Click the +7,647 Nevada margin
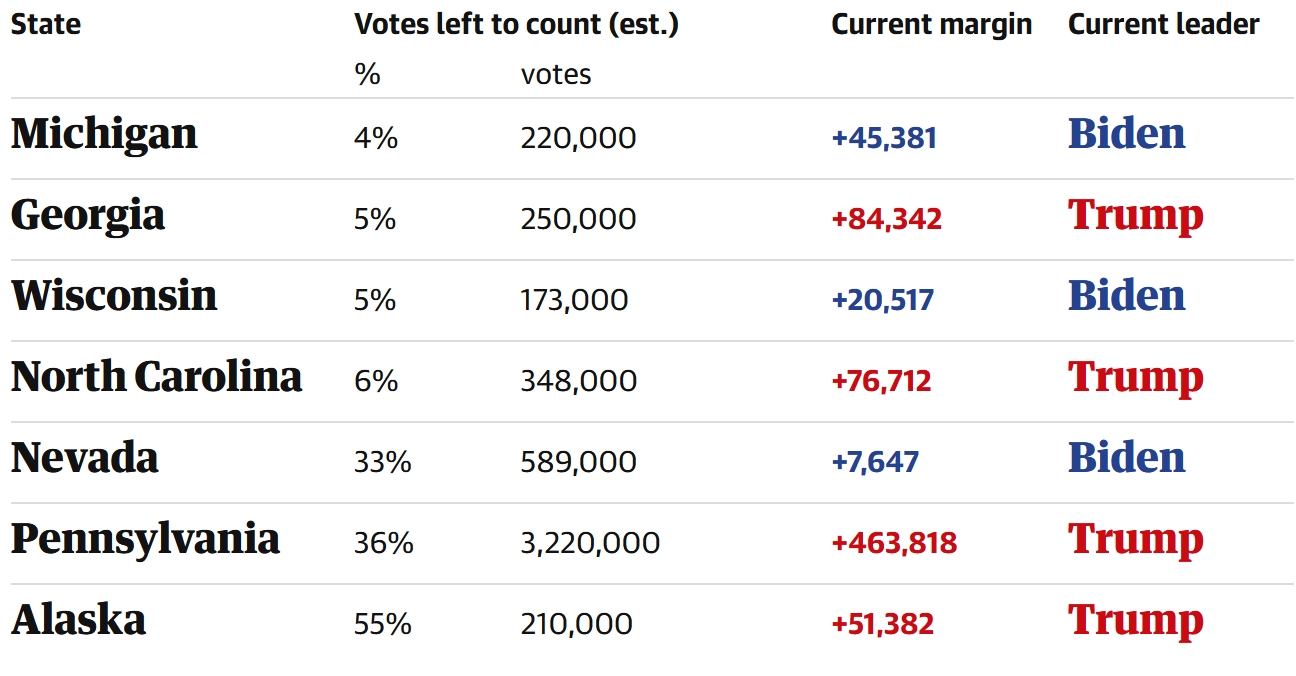This screenshot has height=676, width=1296. coord(875,462)
